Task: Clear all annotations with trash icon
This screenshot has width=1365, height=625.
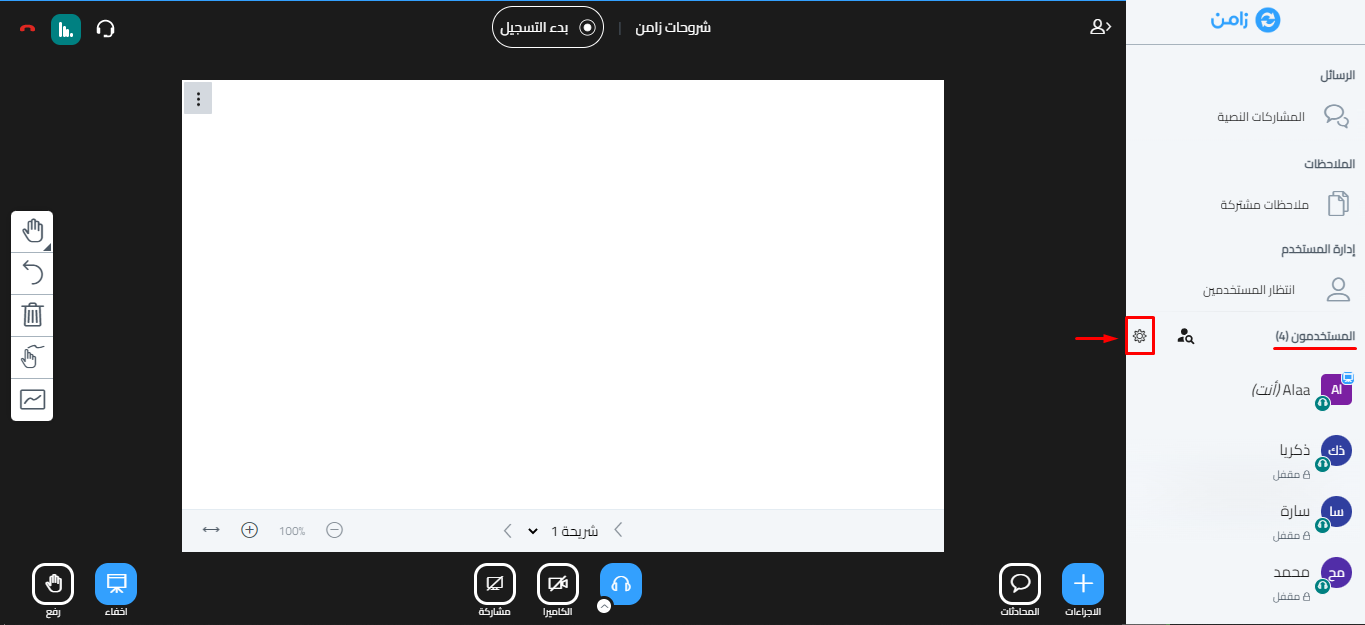Action: tap(32, 316)
